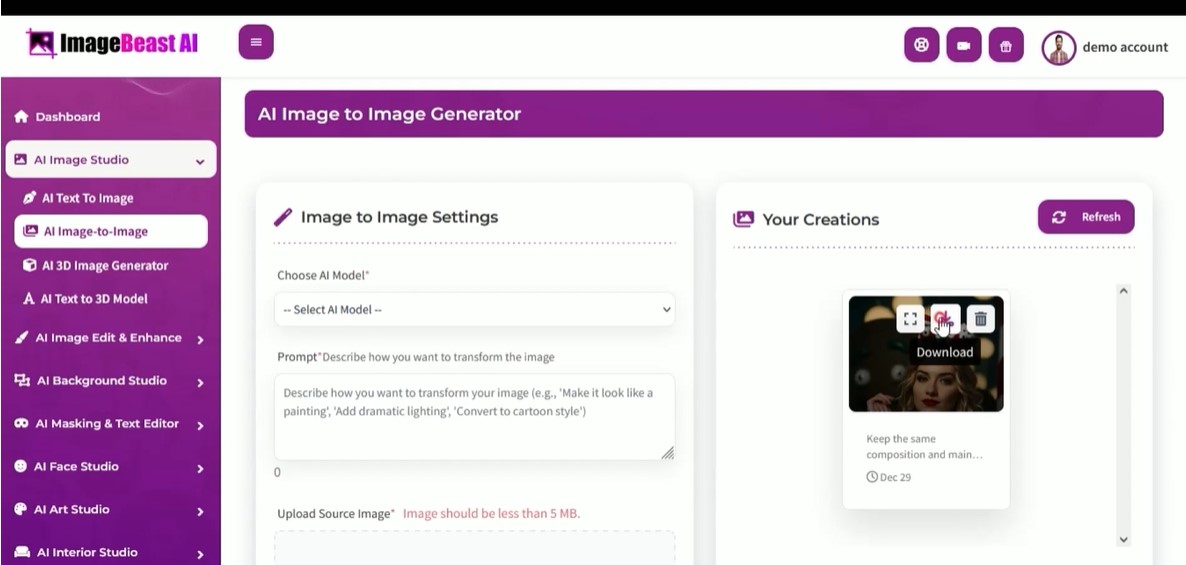
Task: Expand AI Masking & Text Editor
Action: click(x=110, y=424)
